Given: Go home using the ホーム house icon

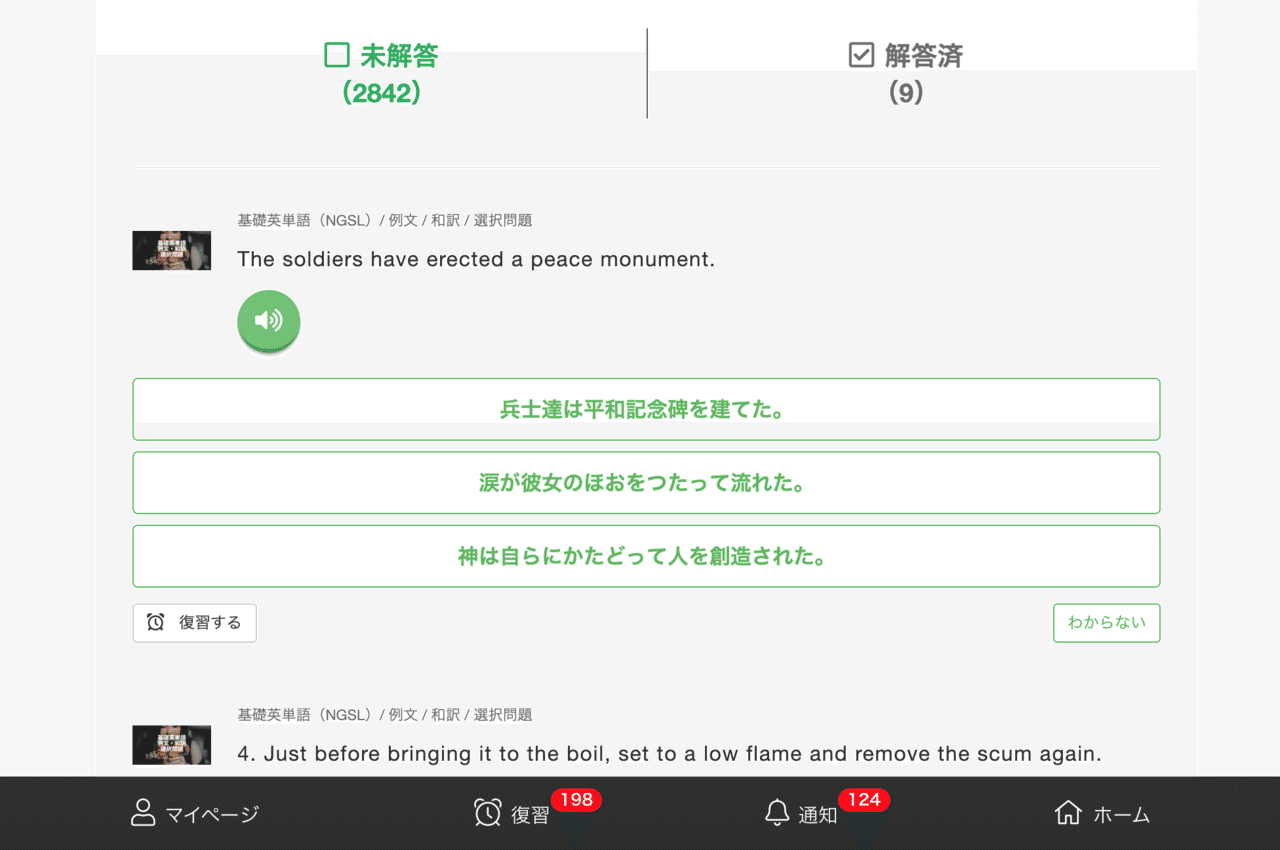Looking at the screenshot, I should coord(1068,814).
